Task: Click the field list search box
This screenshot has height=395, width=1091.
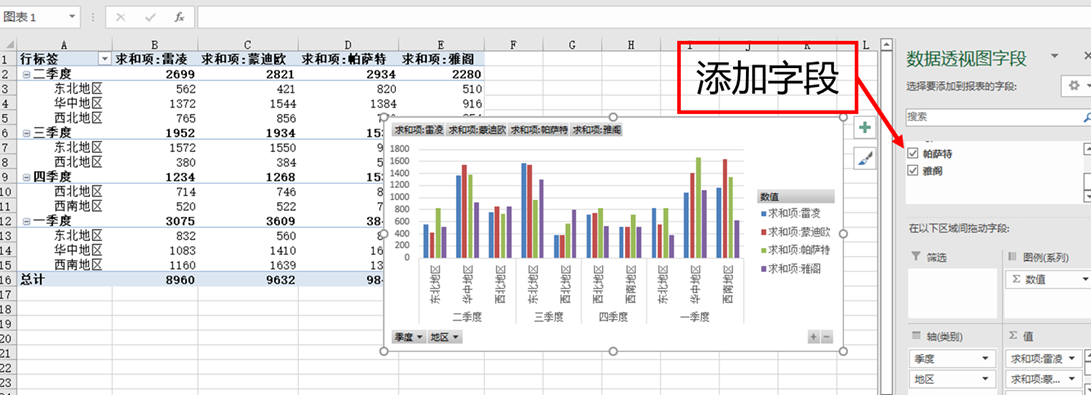Action: 992,117
